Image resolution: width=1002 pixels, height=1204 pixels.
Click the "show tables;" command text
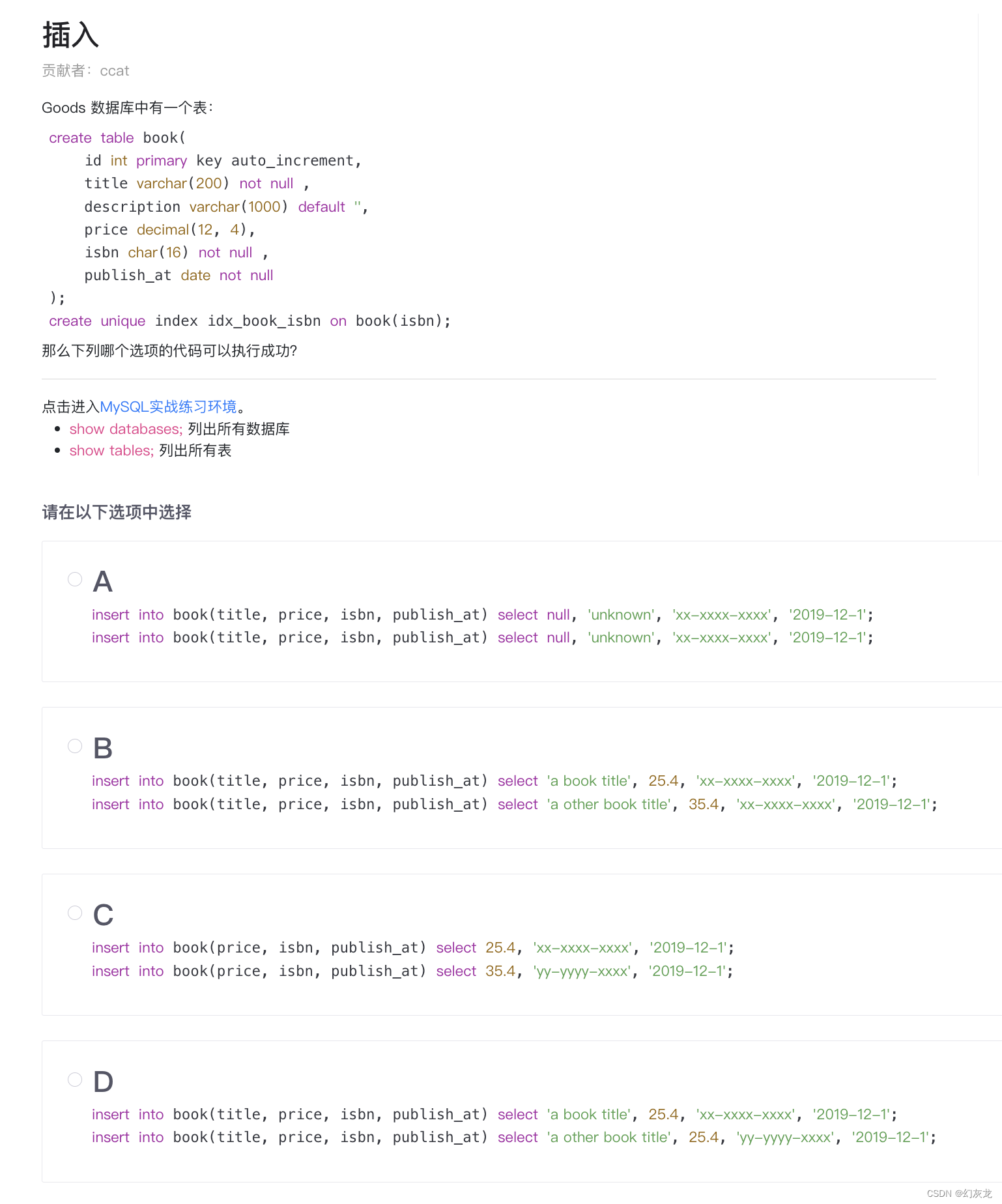[111, 450]
